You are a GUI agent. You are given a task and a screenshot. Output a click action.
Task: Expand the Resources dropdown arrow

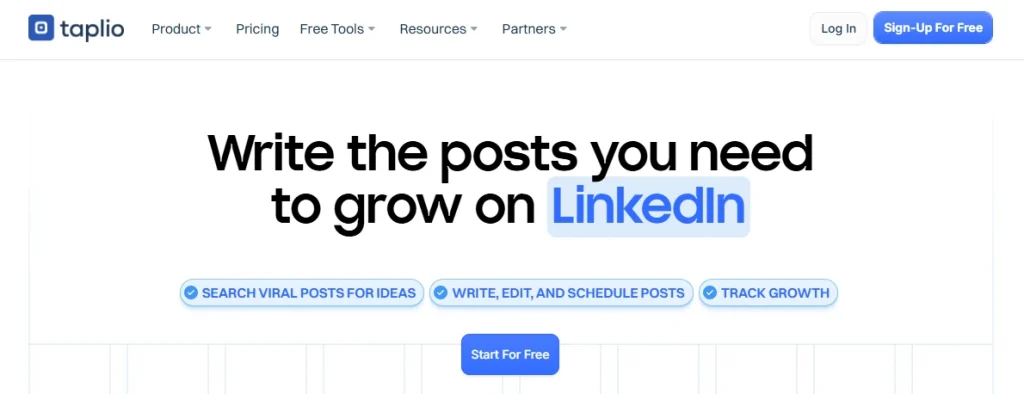474,29
